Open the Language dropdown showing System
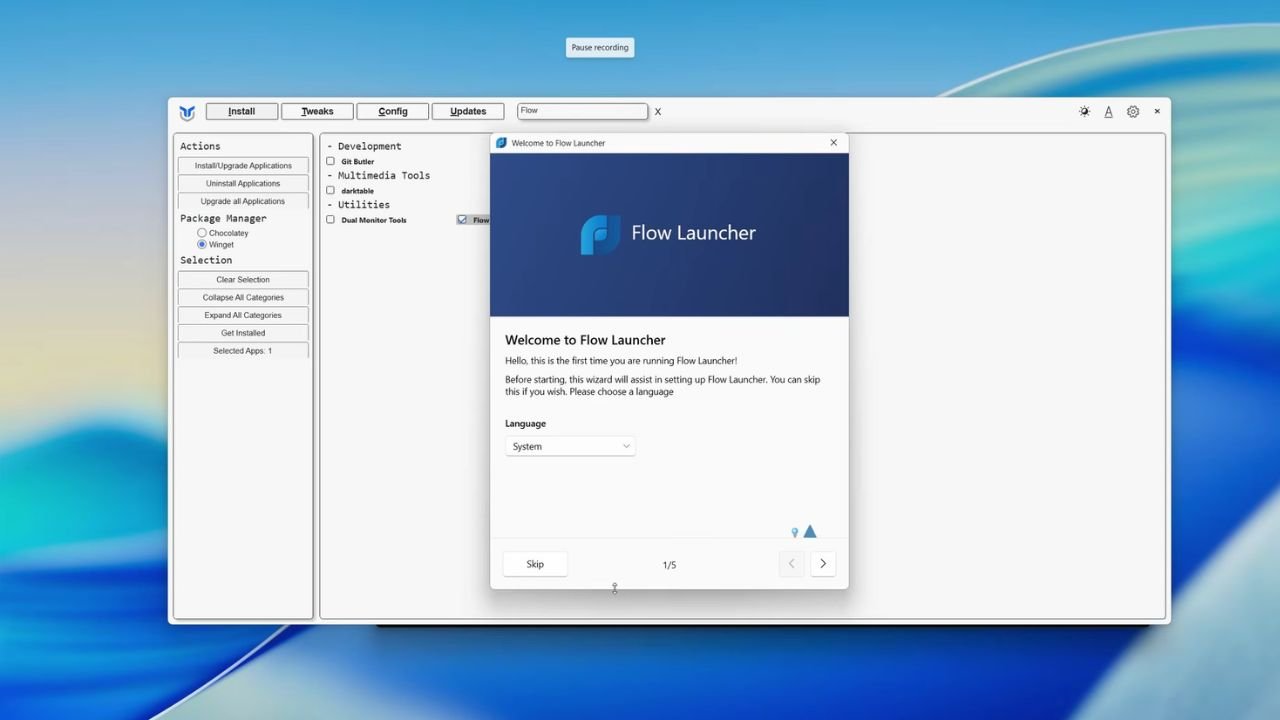Viewport: 1280px width, 720px height. 570,446
